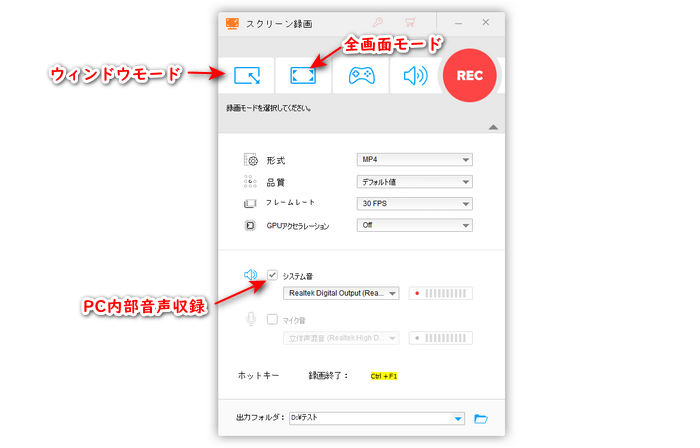Screen dimensions: 700x448
Task: Open the shopping cart purchase icon
Action: [x=410, y=22]
